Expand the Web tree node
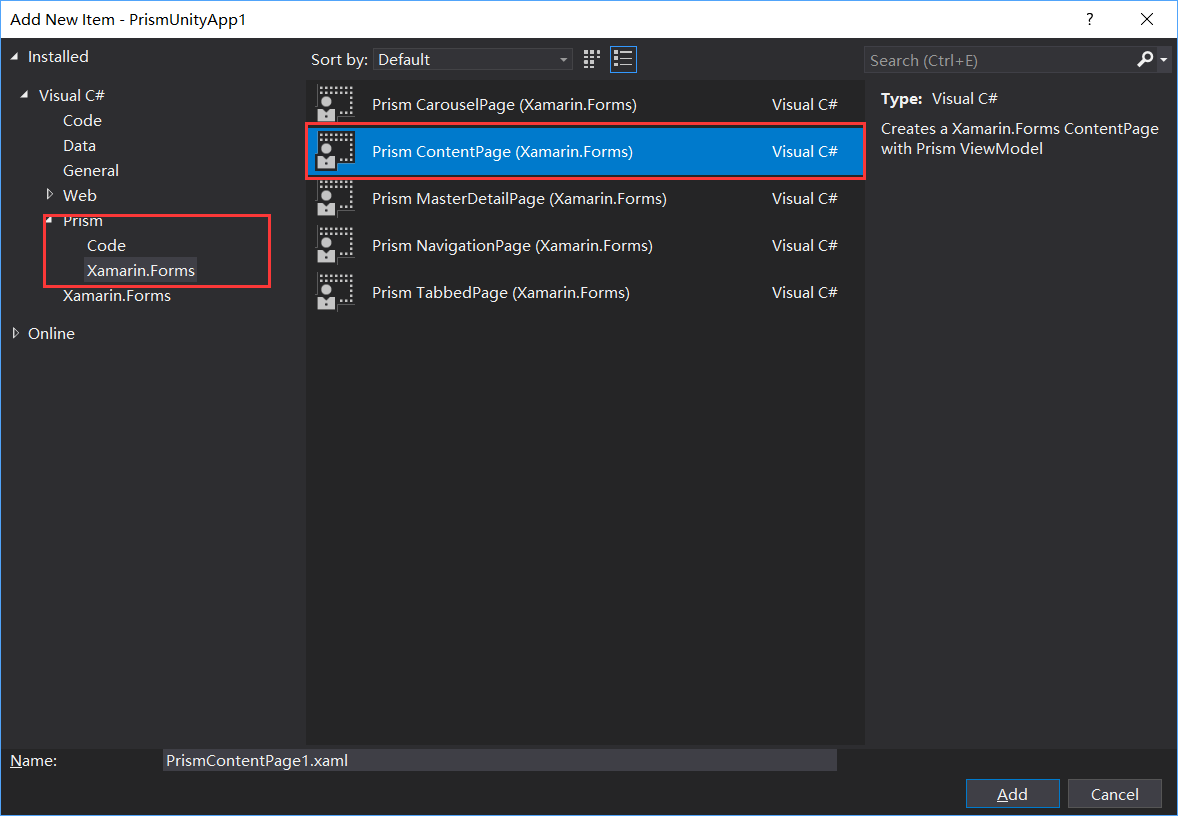 click(50, 195)
